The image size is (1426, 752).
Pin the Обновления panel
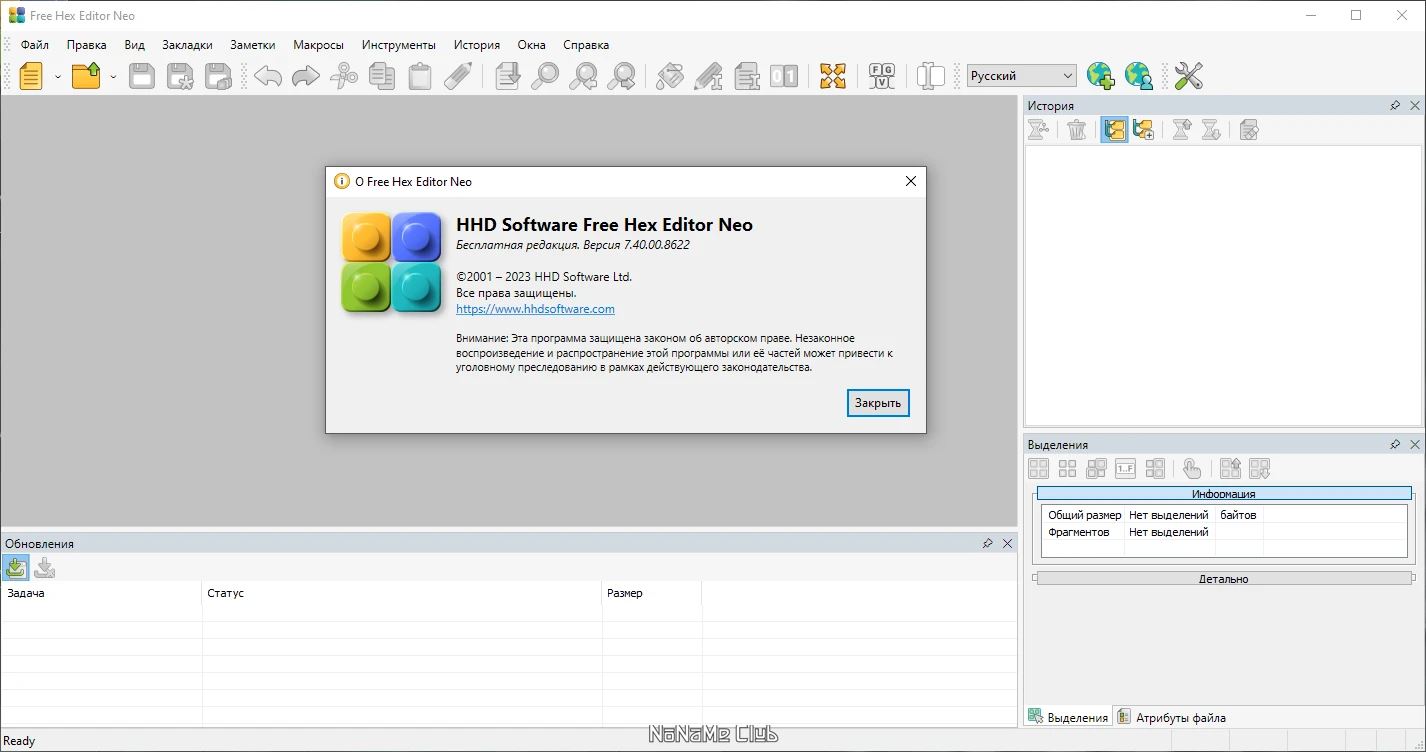(987, 543)
